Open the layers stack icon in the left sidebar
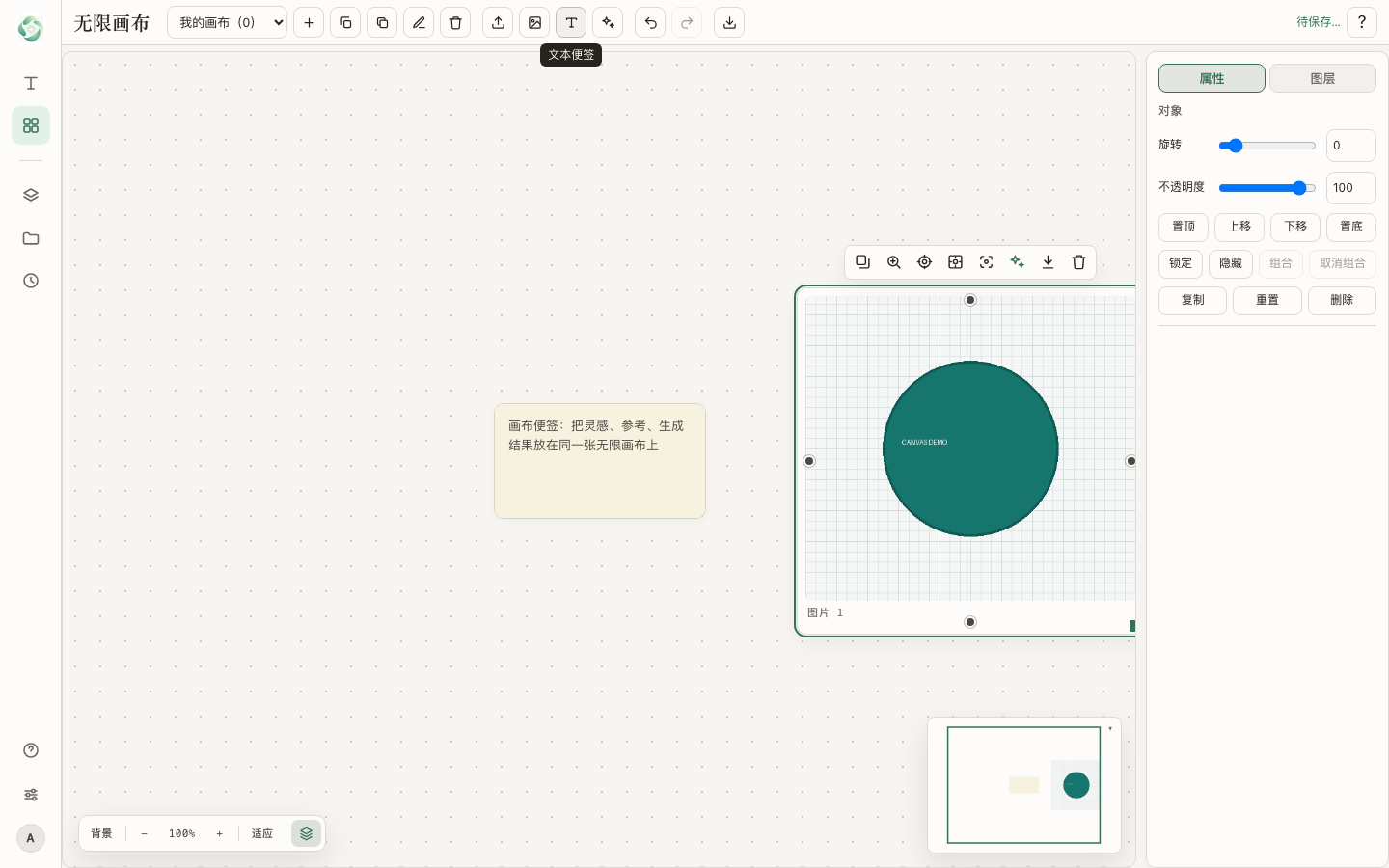 (x=31, y=195)
